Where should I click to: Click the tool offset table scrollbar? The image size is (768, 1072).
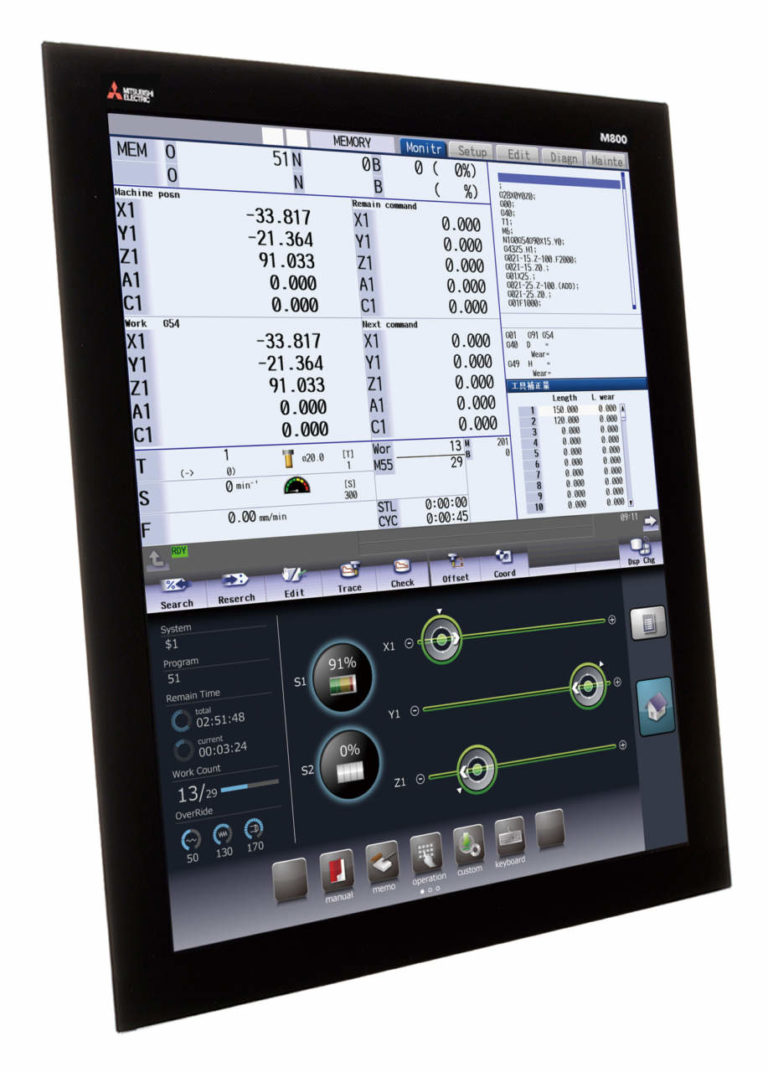624,455
